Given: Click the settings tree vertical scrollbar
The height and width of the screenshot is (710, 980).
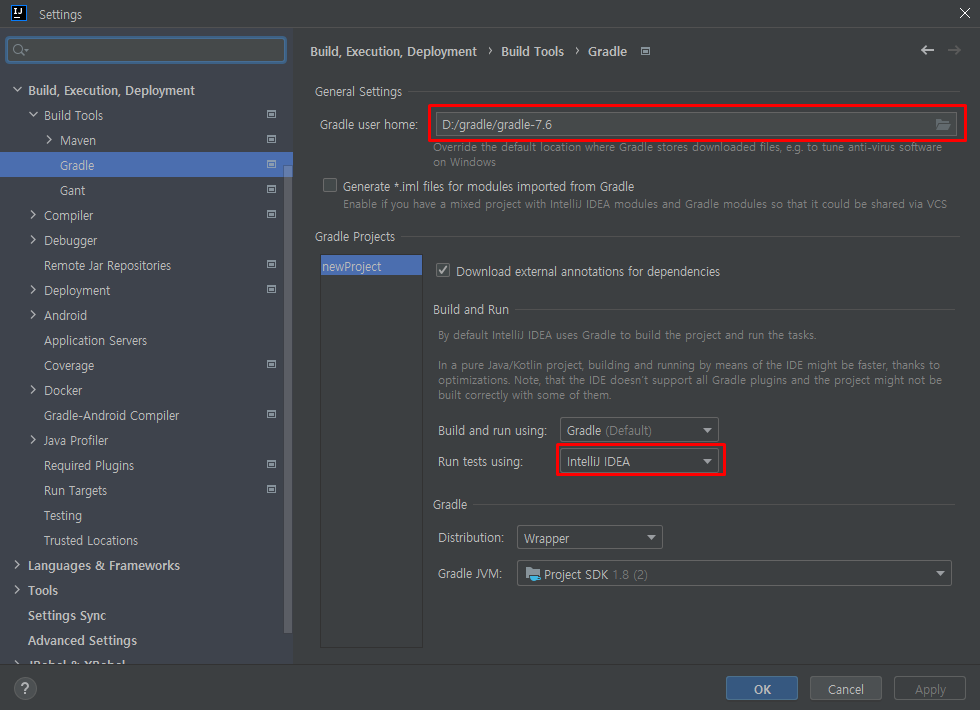Looking at the screenshot, I should tap(288, 400).
